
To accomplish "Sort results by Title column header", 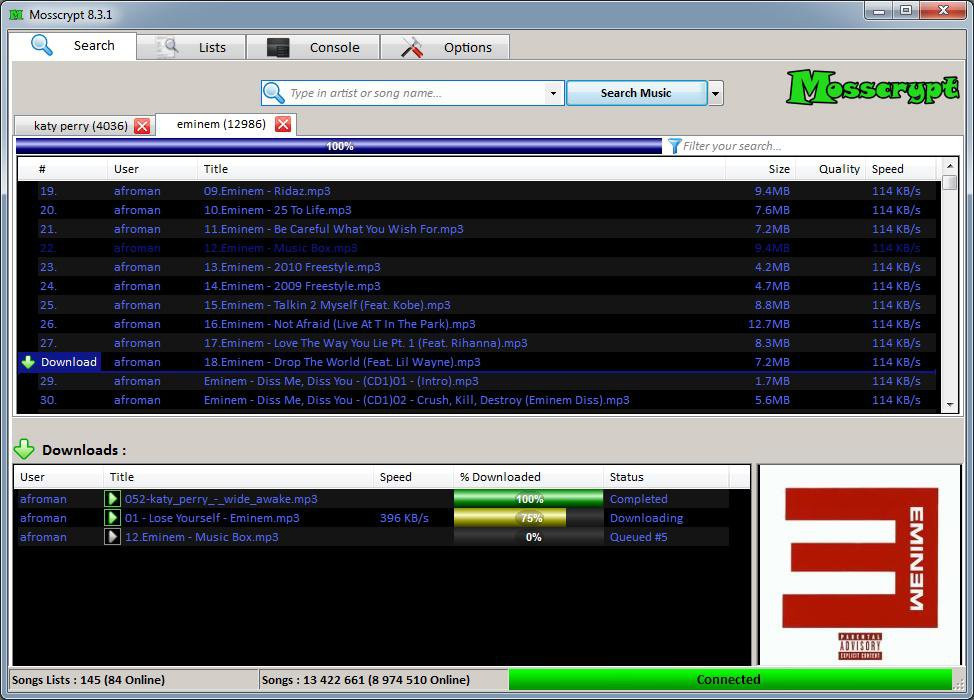I will click(x=461, y=169).
